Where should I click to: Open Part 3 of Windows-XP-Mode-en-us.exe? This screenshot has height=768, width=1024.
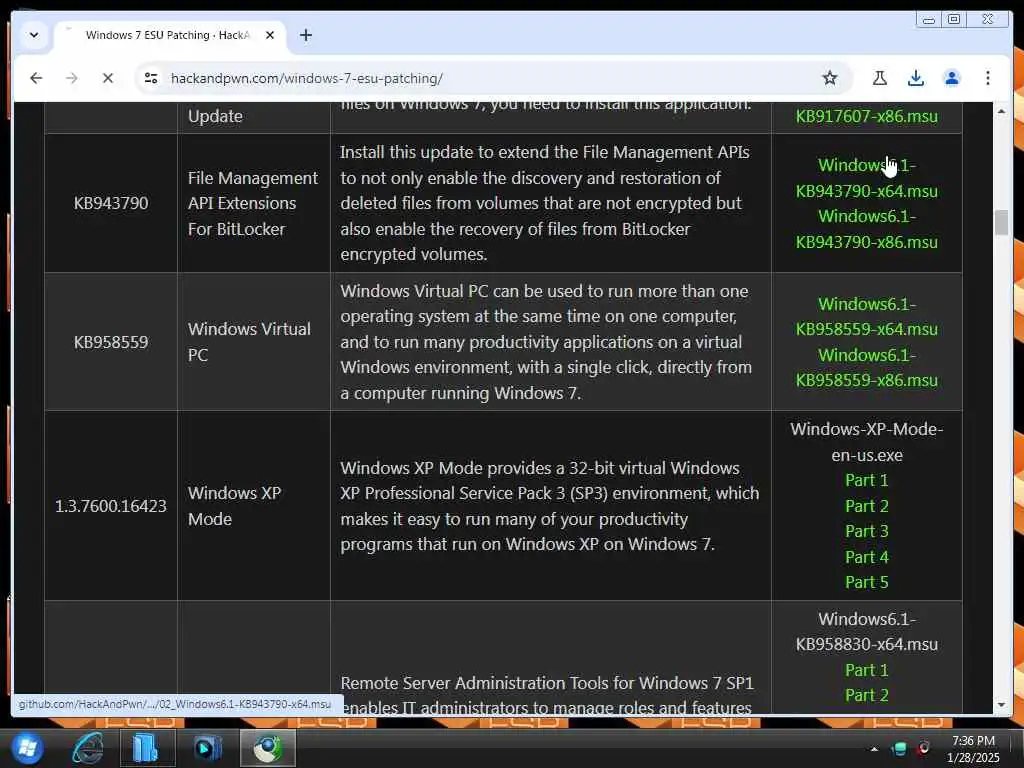[867, 531]
